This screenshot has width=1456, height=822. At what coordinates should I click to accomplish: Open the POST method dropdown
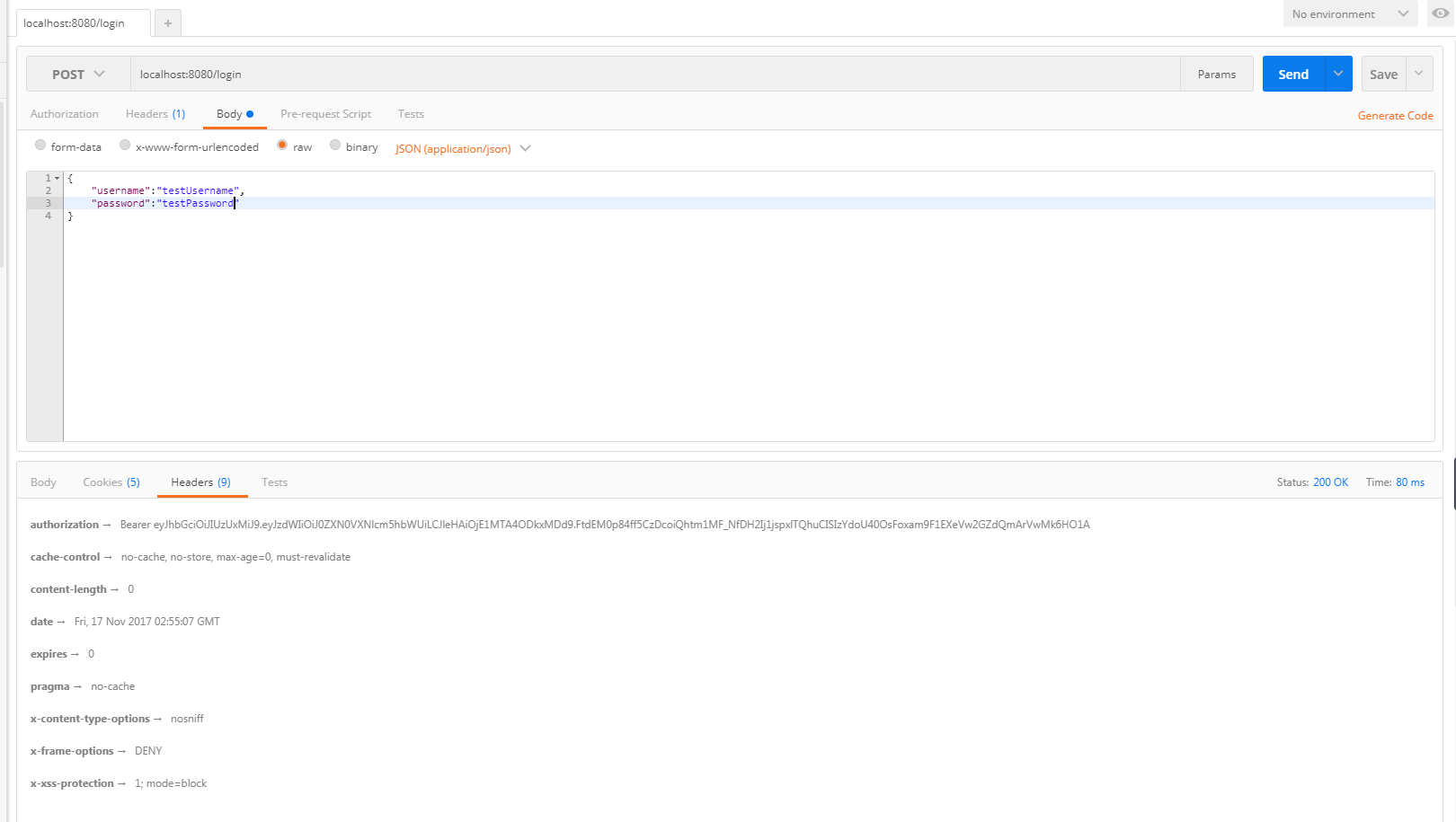78,74
